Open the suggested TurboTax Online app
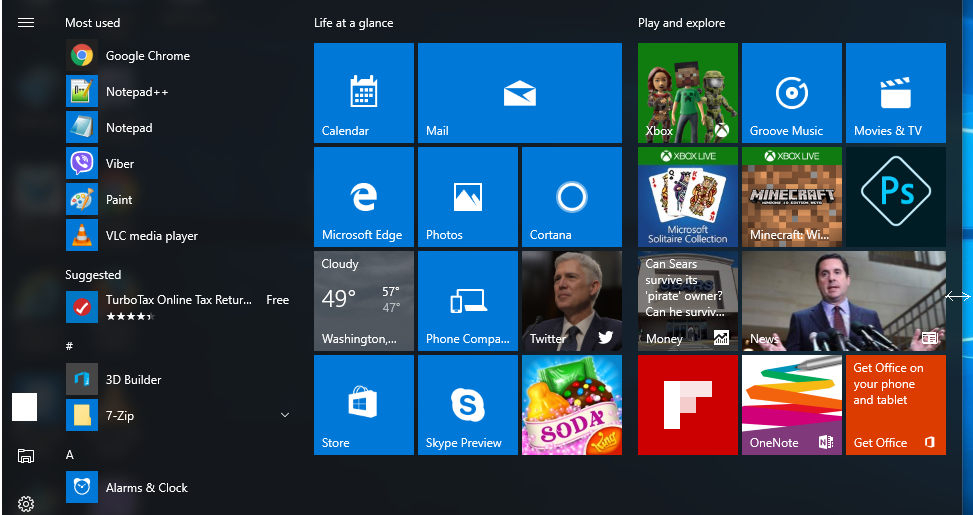The height and width of the screenshot is (515, 973). (x=179, y=307)
